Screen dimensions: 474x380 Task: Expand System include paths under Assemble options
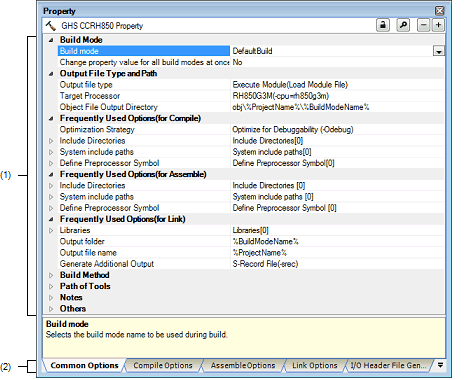point(51,197)
